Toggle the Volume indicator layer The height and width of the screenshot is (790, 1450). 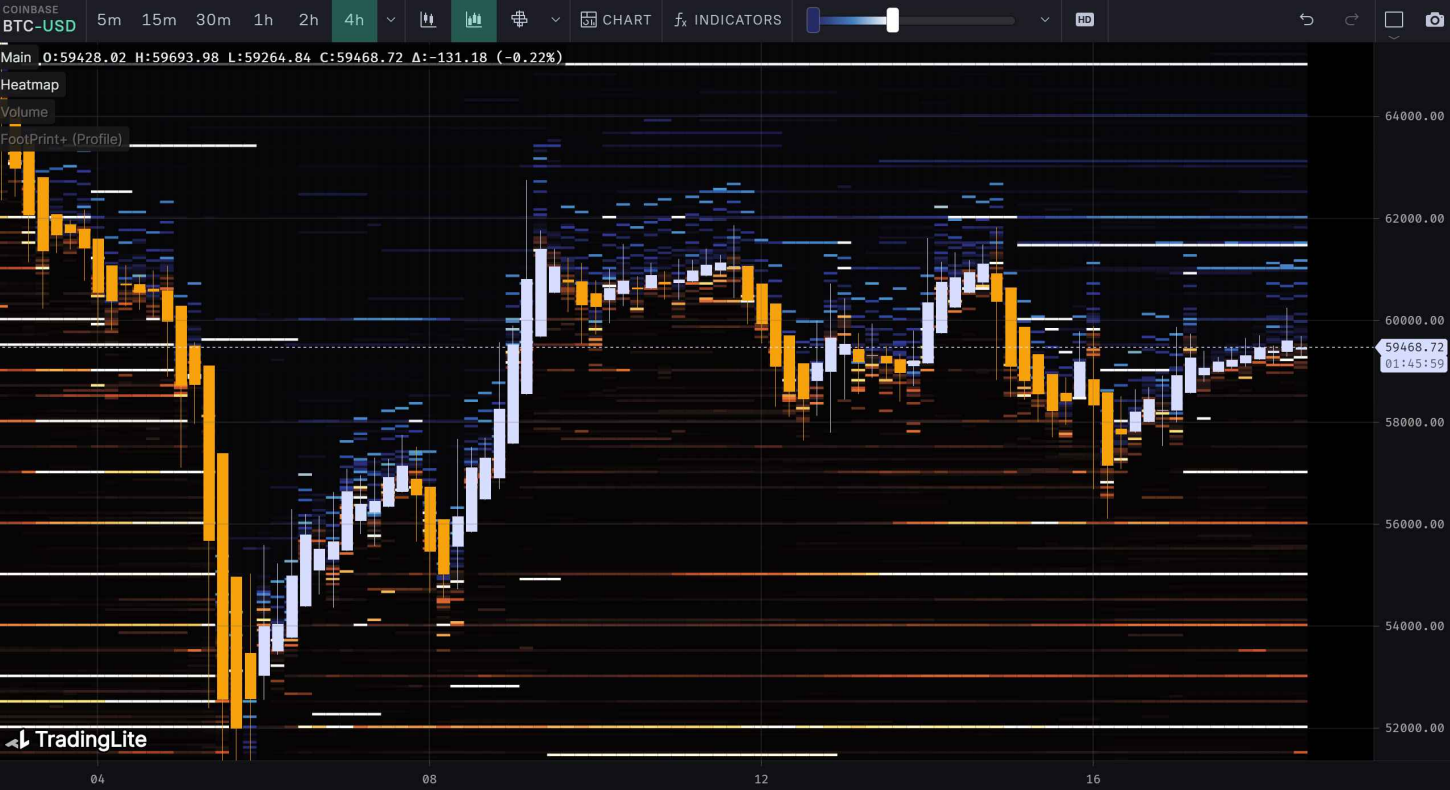click(25, 112)
